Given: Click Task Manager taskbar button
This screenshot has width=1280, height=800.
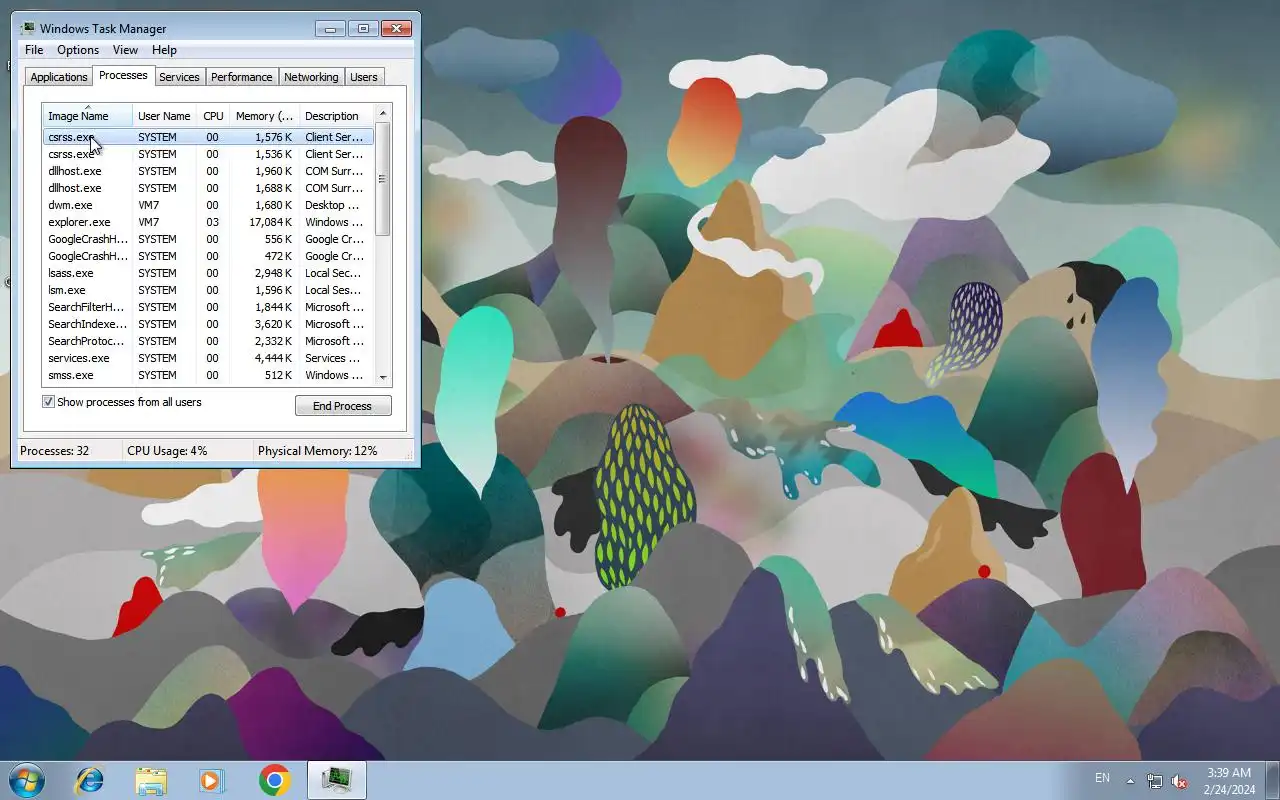Looking at the screenshot, I should [x=337, y=780].
